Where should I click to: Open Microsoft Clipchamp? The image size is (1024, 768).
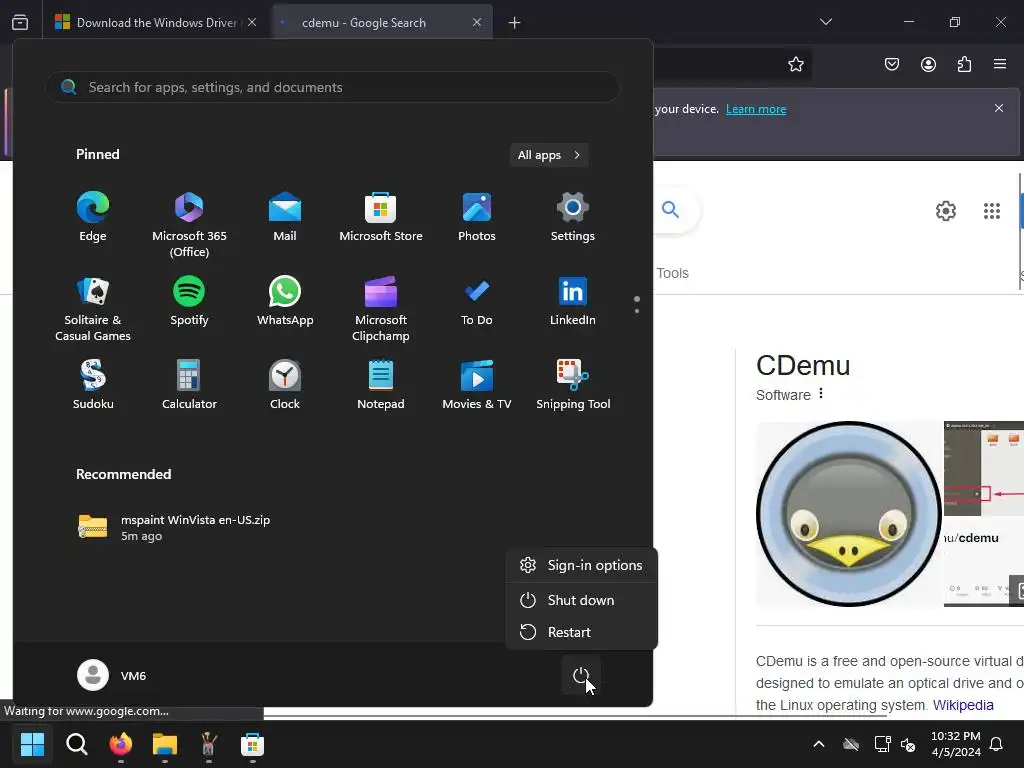pos(381,308)
